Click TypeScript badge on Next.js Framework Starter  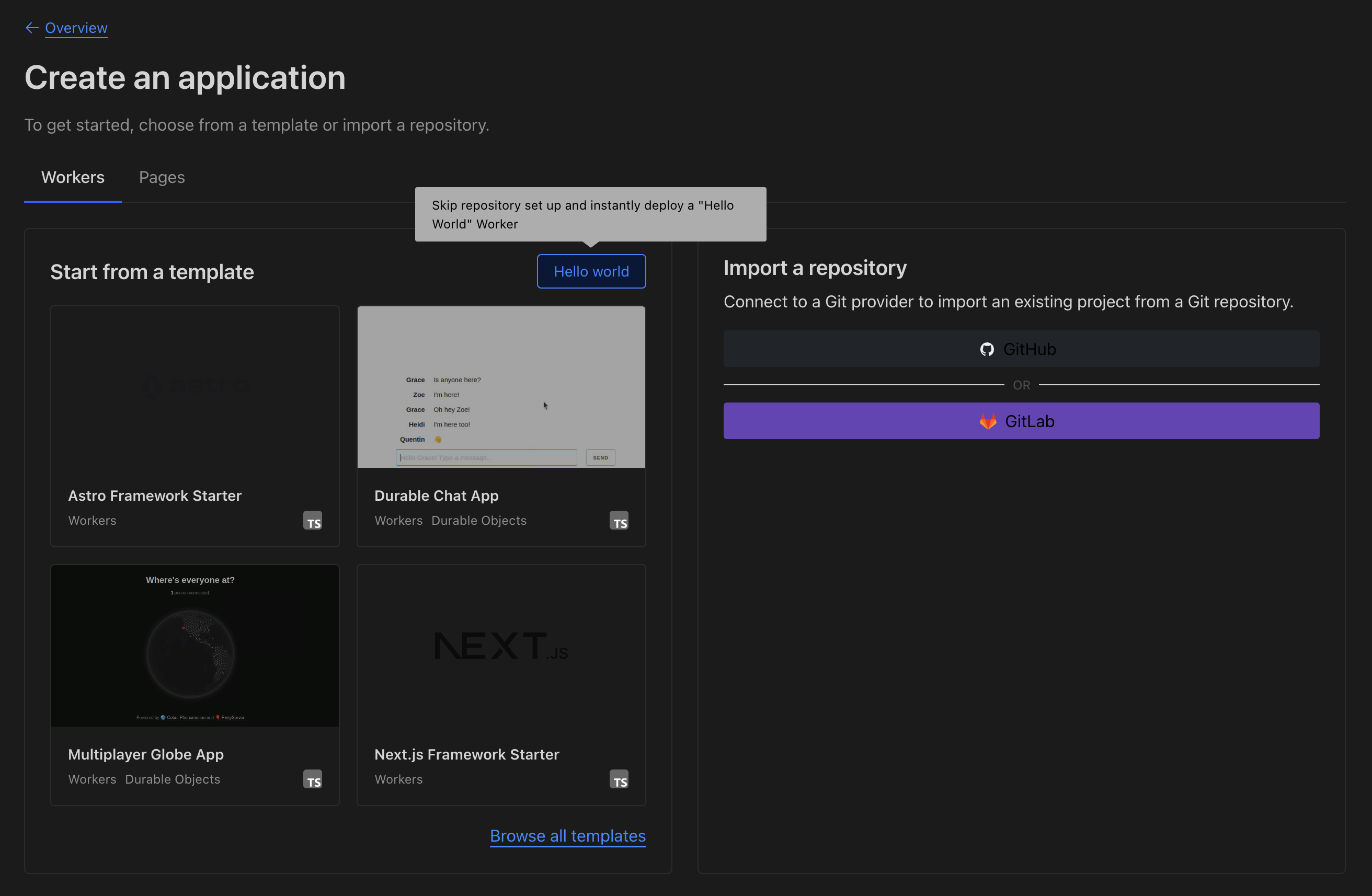click(x=619, y=779)
